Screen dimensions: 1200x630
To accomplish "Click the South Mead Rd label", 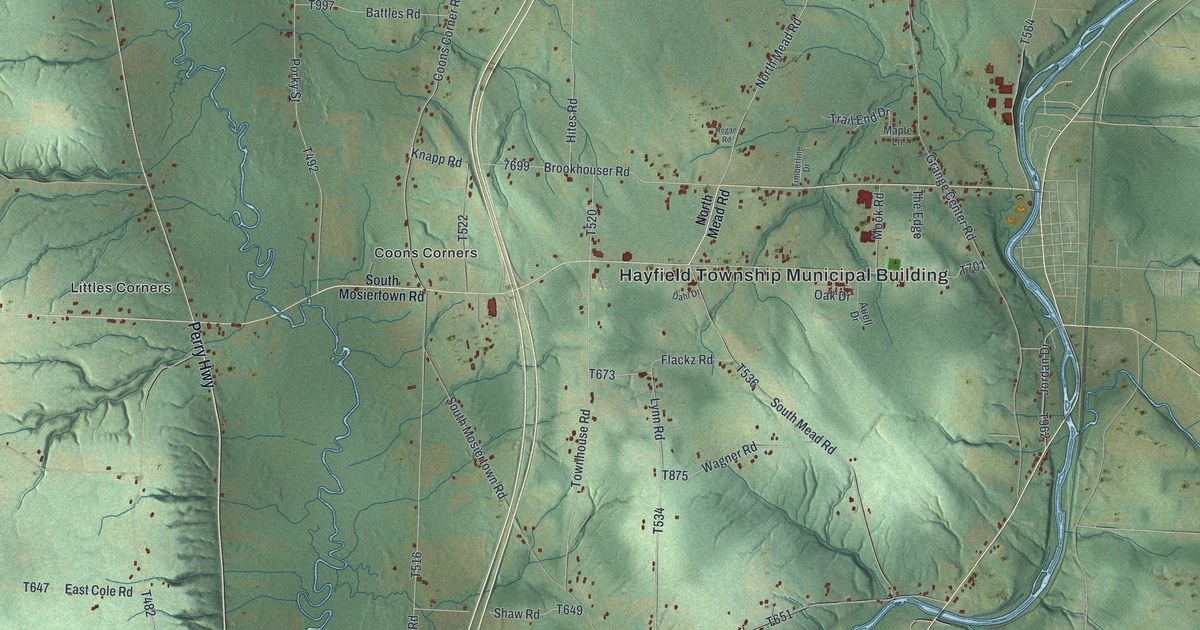I will point(802,425).
